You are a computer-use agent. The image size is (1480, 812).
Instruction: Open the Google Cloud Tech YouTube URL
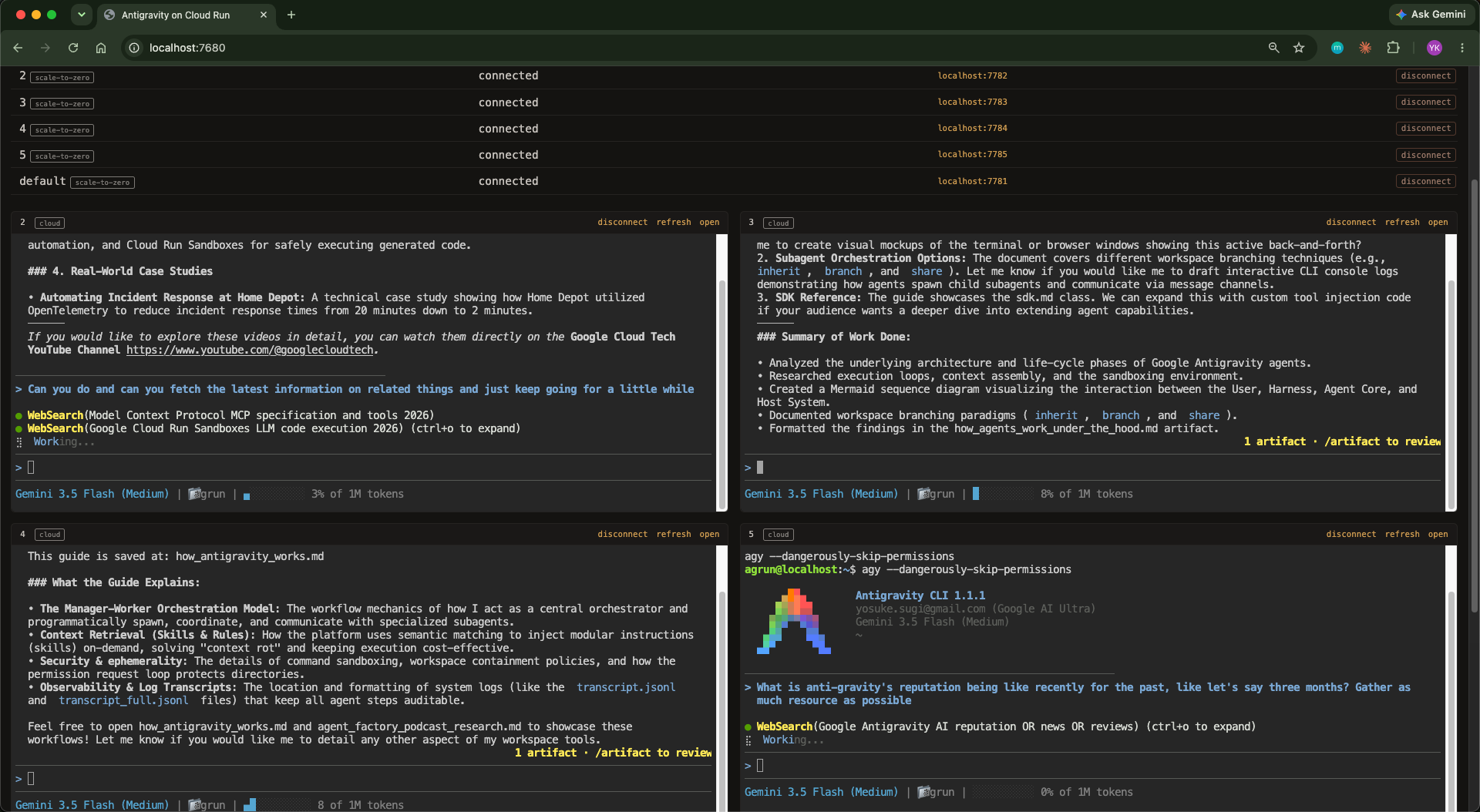pos(251,350)
